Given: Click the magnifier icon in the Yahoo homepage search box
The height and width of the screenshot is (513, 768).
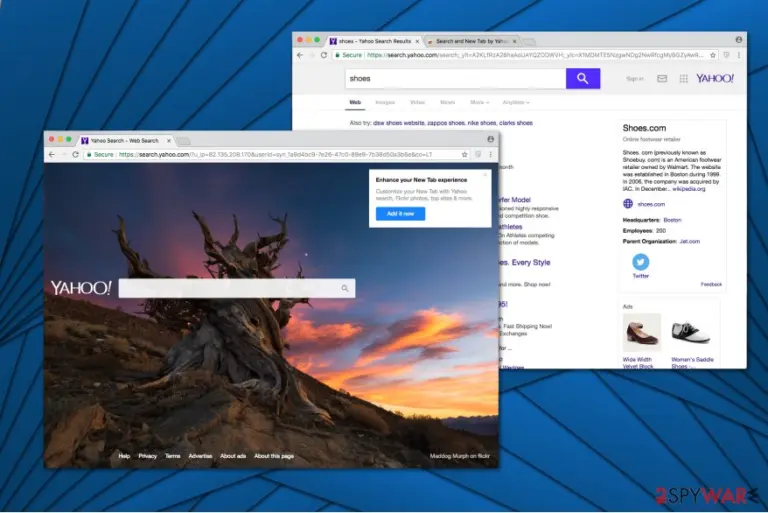Looking at the screenshot, I should tap(345, 288).
